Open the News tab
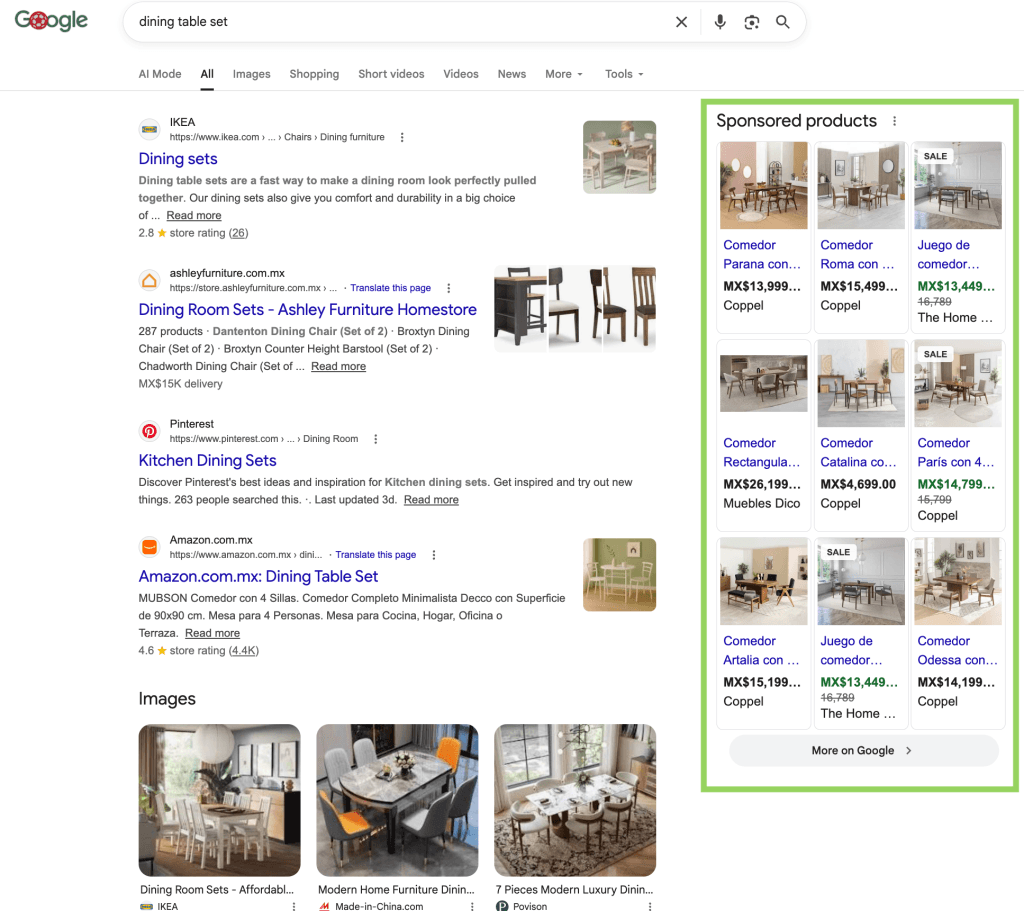The width and height of the screenshot is (1024, 911). point(512,74)
